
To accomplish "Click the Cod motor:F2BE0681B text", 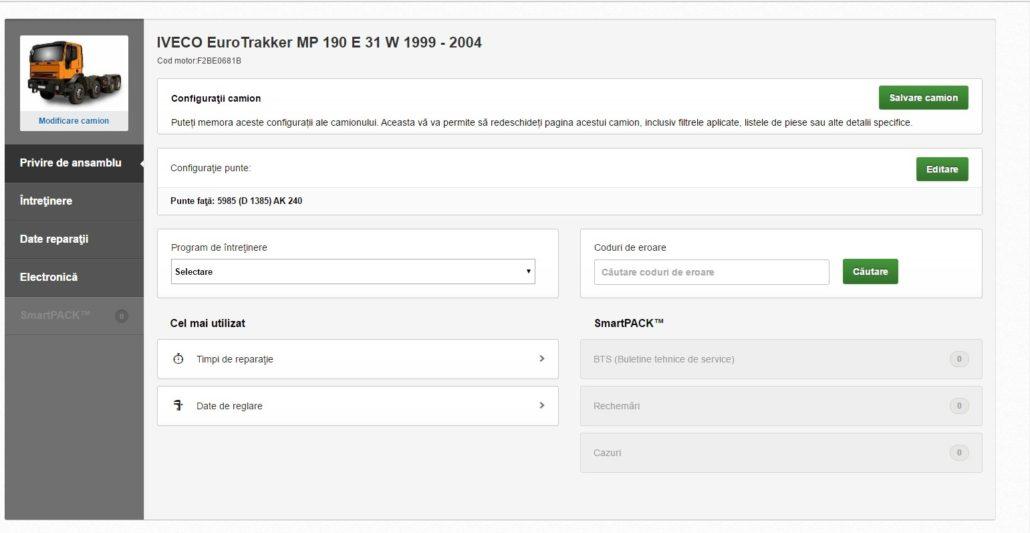I will click(199, 61).
